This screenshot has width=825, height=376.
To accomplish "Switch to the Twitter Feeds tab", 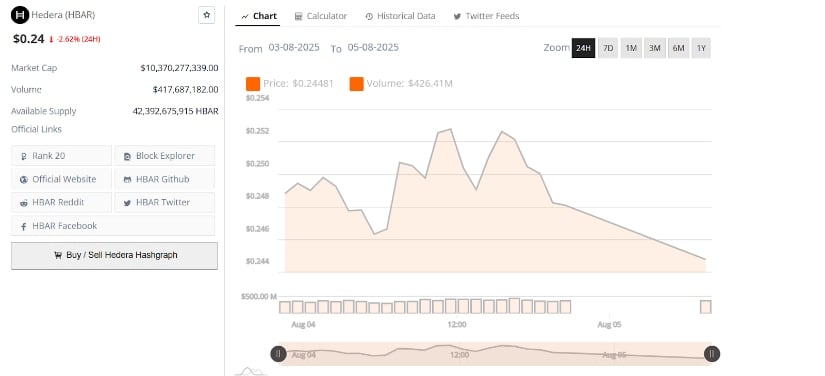I will point(486,16).
